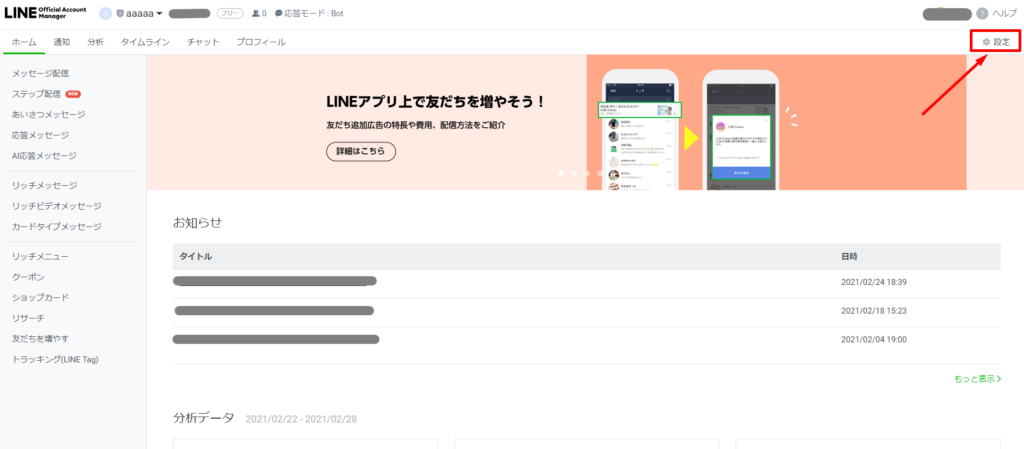Open トラッキング(LINE Tag) in the sidebar

[55, 360]
